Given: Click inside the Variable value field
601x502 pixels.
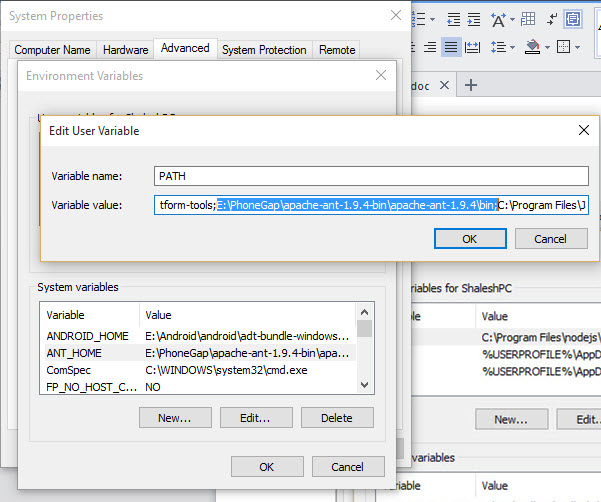Looking at the screenshot, I should [x=371, y=205].
